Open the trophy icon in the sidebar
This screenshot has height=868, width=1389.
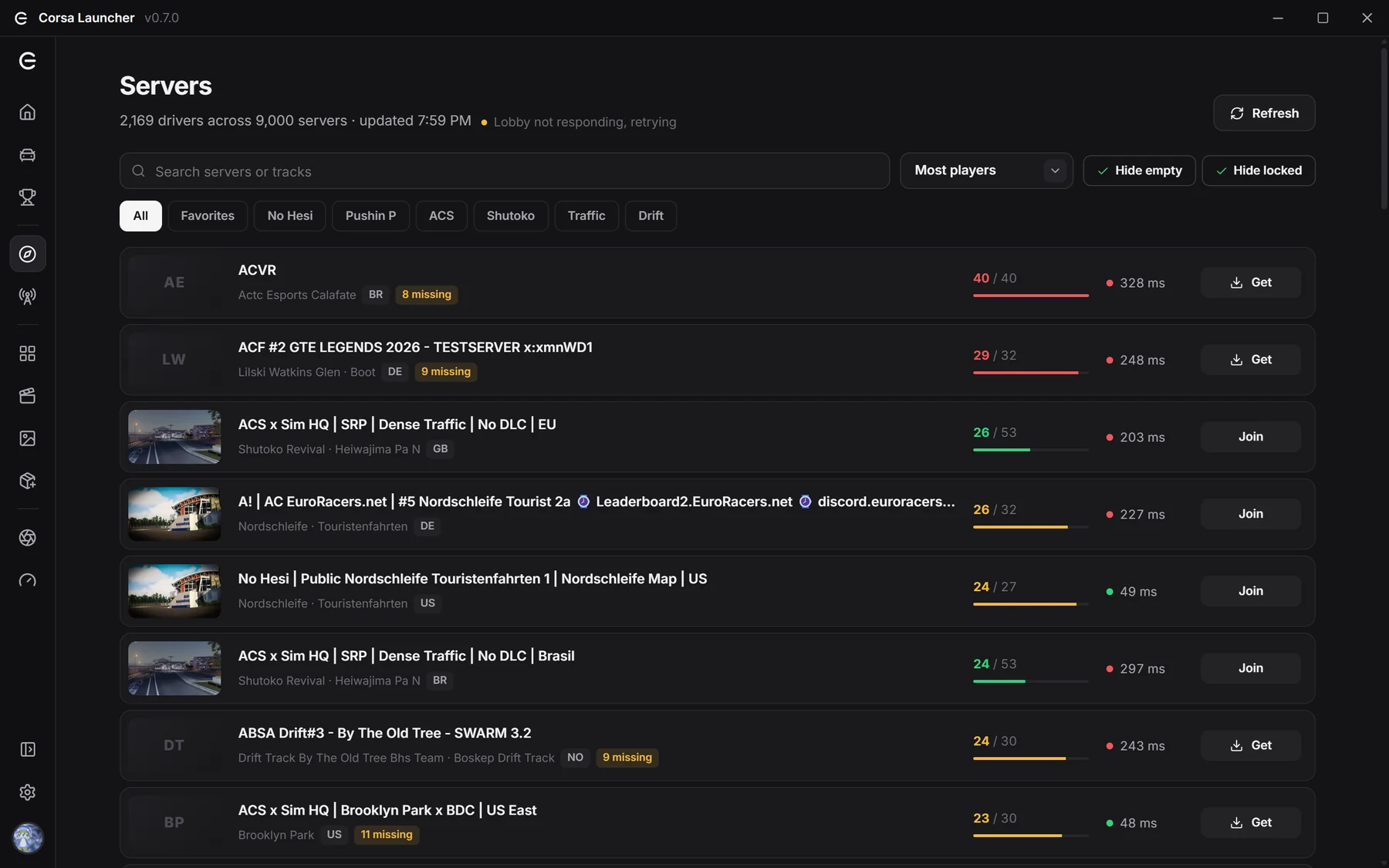(x=28, y=198)
